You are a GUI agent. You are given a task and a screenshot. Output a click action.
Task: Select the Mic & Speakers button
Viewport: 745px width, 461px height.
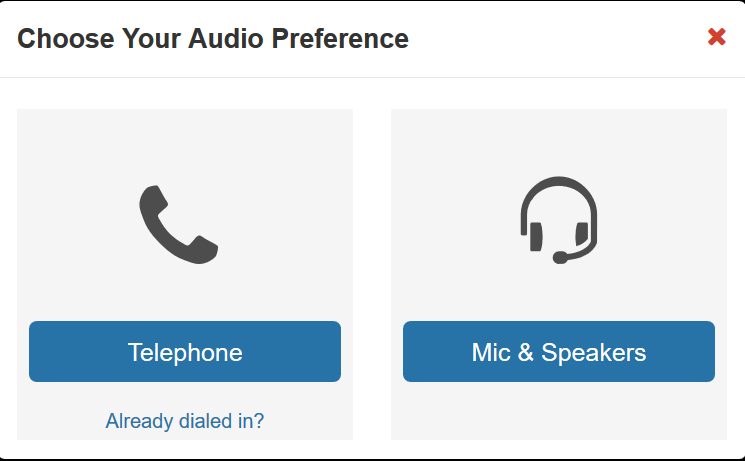click(x=559, y=352)
